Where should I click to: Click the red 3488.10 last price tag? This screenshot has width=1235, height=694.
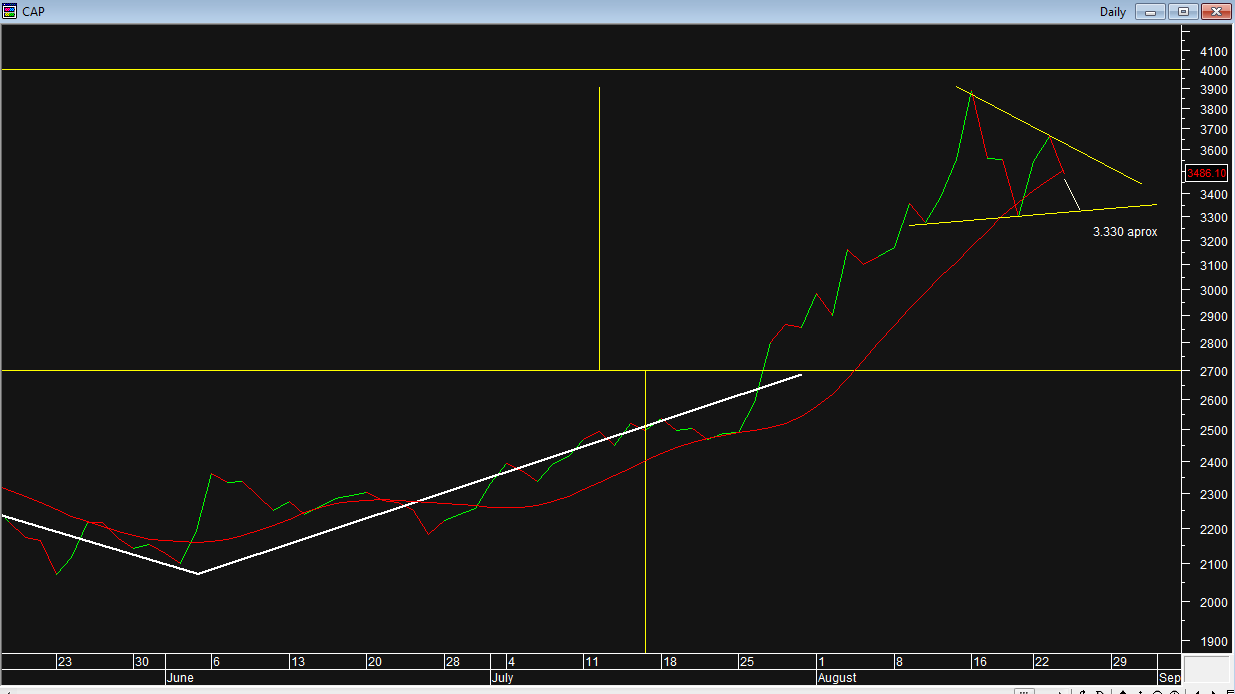tap(1206, 173)
